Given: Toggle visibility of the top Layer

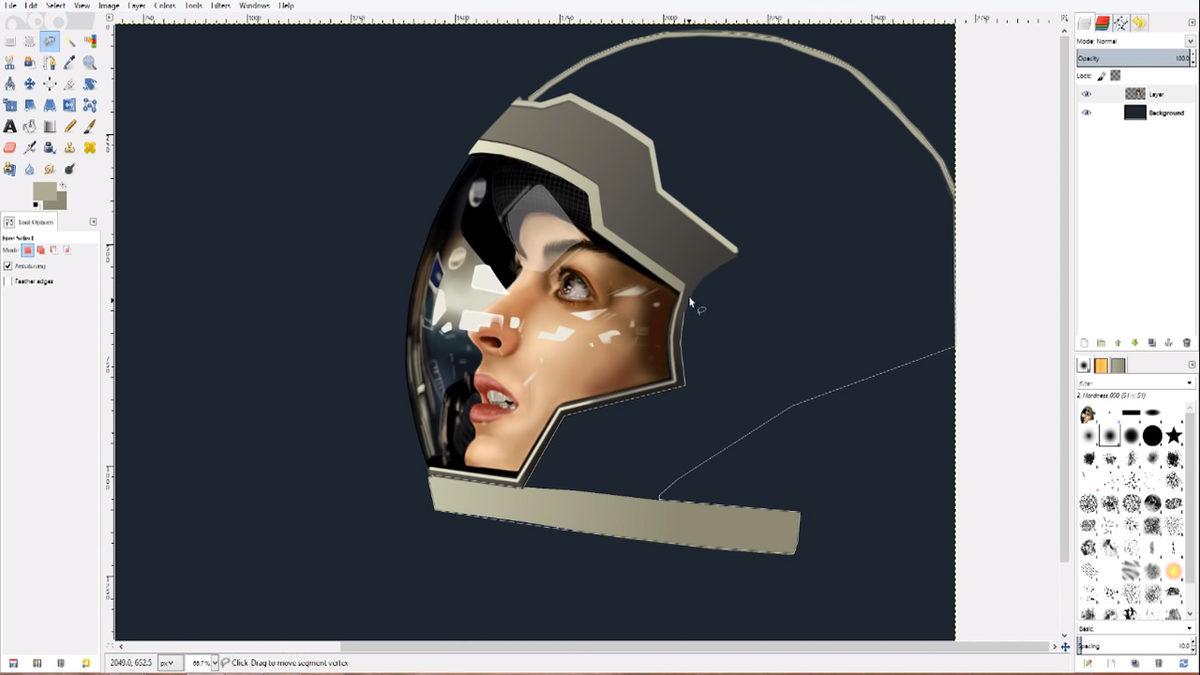Looking at the screenshot, I should (1086, 94).
